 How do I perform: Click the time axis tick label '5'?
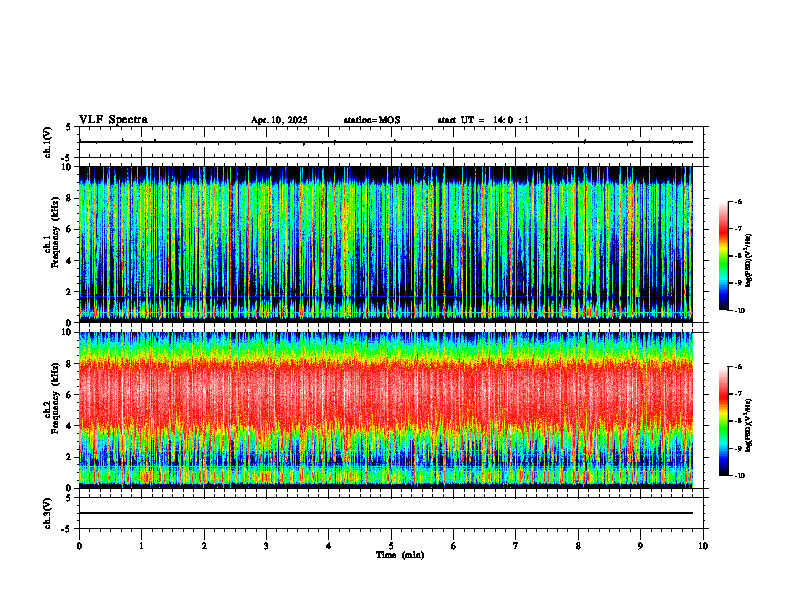(x=391, y=546)
